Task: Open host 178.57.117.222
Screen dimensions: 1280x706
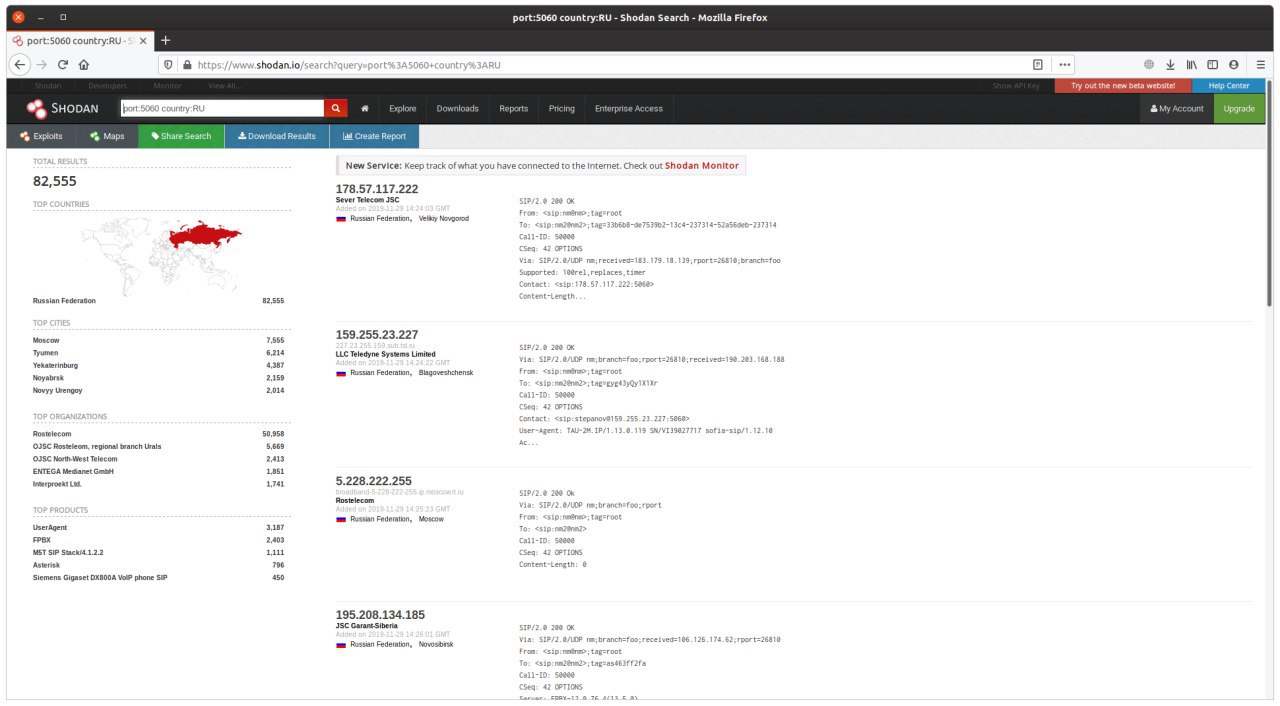Action: pyautogui.click(x=377, y=189)
